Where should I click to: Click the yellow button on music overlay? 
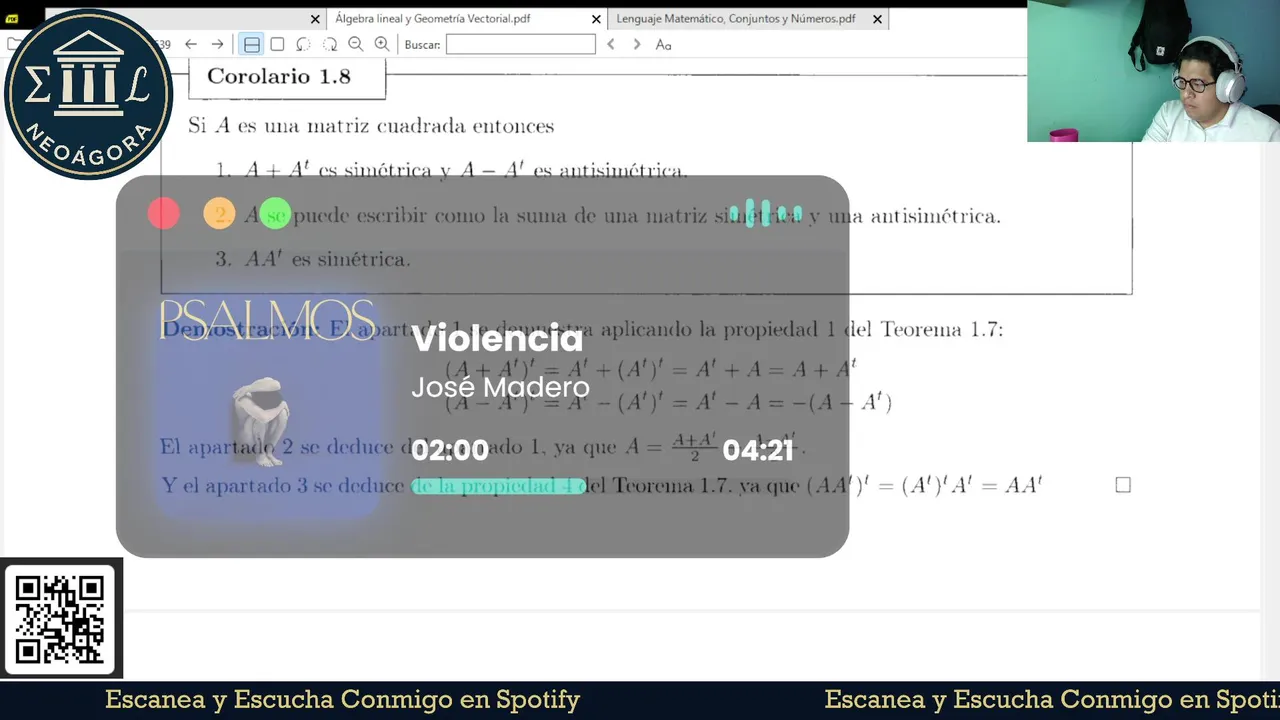click(x=219, y=214)
